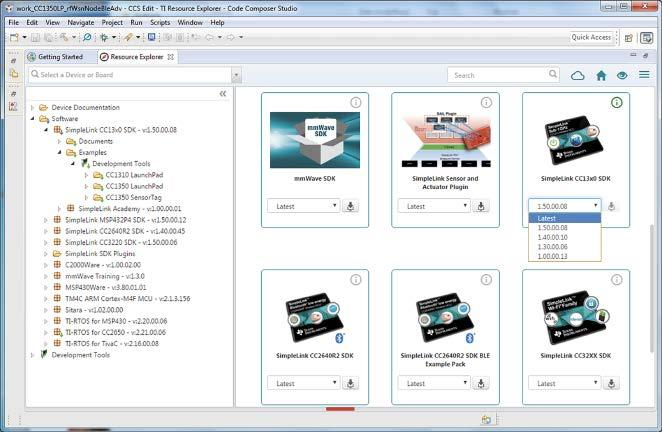Click SimpleLink CC32XX SDK thumbnail image

coord(575,318)
